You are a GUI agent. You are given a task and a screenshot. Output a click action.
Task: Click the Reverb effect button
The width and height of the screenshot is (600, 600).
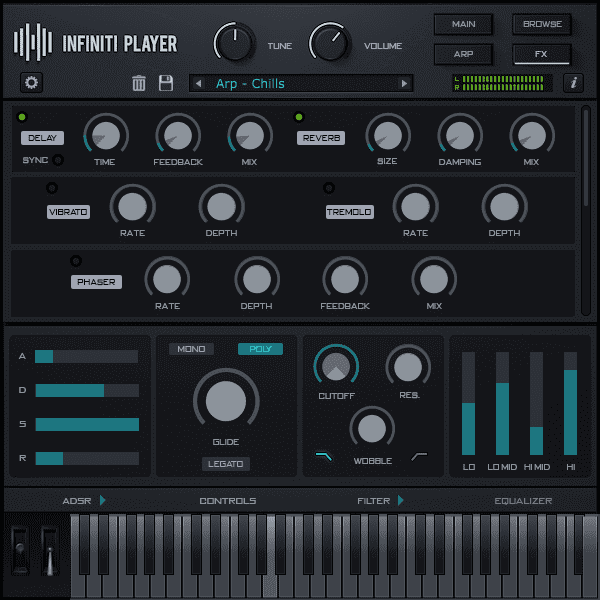[321, 138]
